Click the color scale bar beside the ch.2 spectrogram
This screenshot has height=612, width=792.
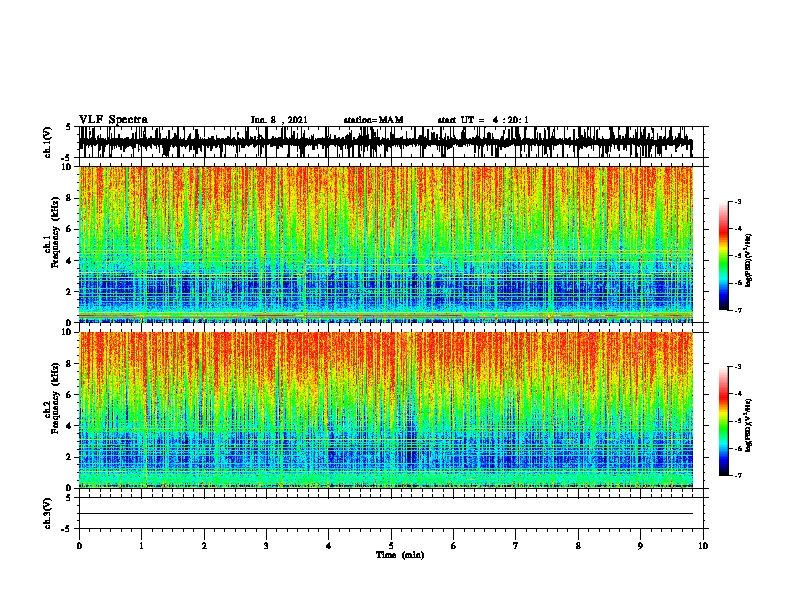point(724,421)
